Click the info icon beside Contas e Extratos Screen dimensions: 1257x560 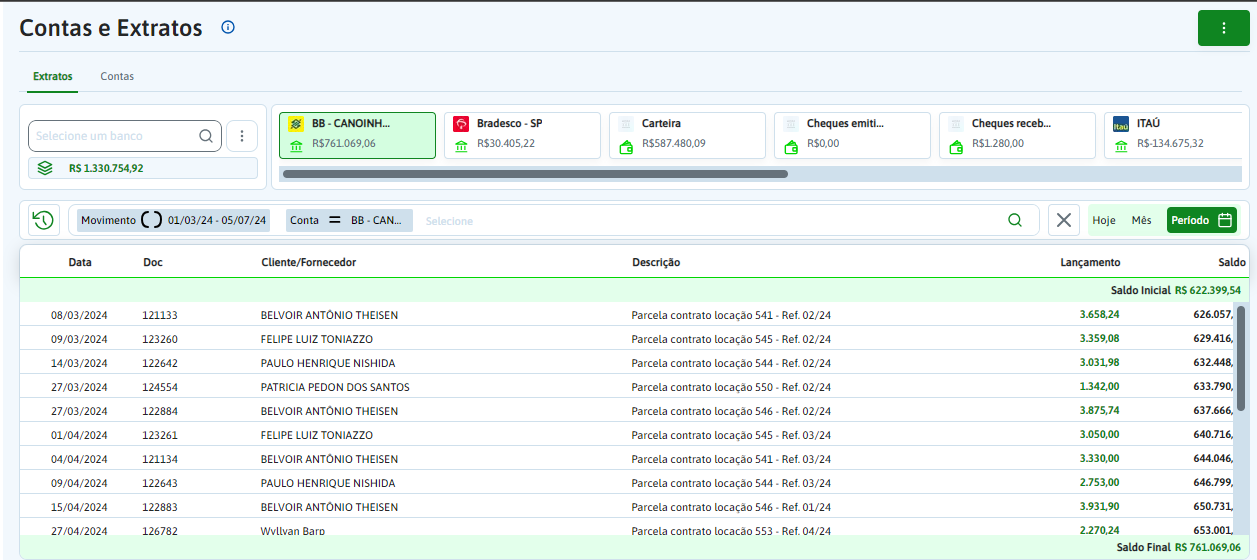[228, 28]
